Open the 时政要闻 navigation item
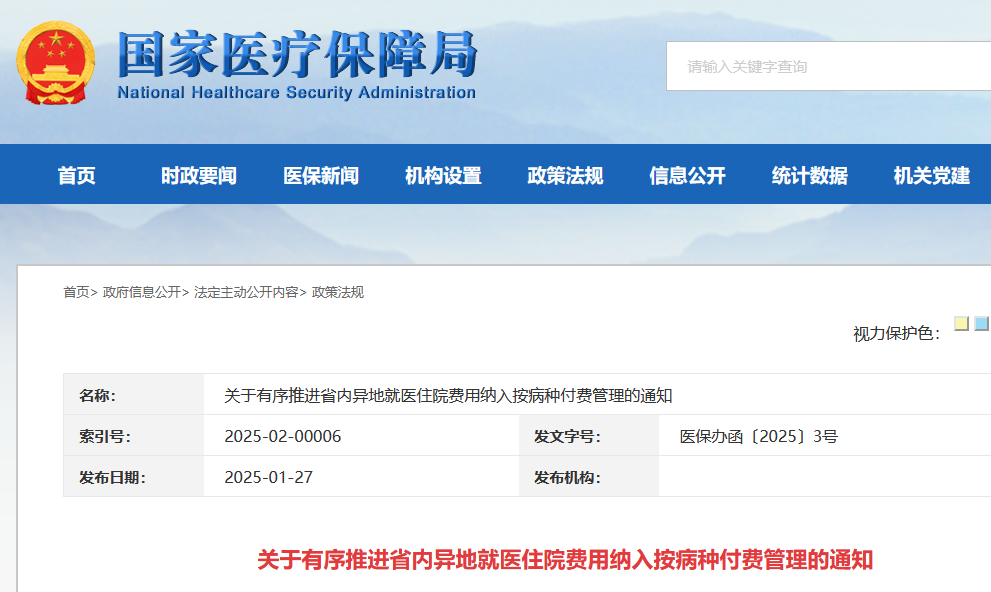Screen dimensions: 991x592 (198, 175)
